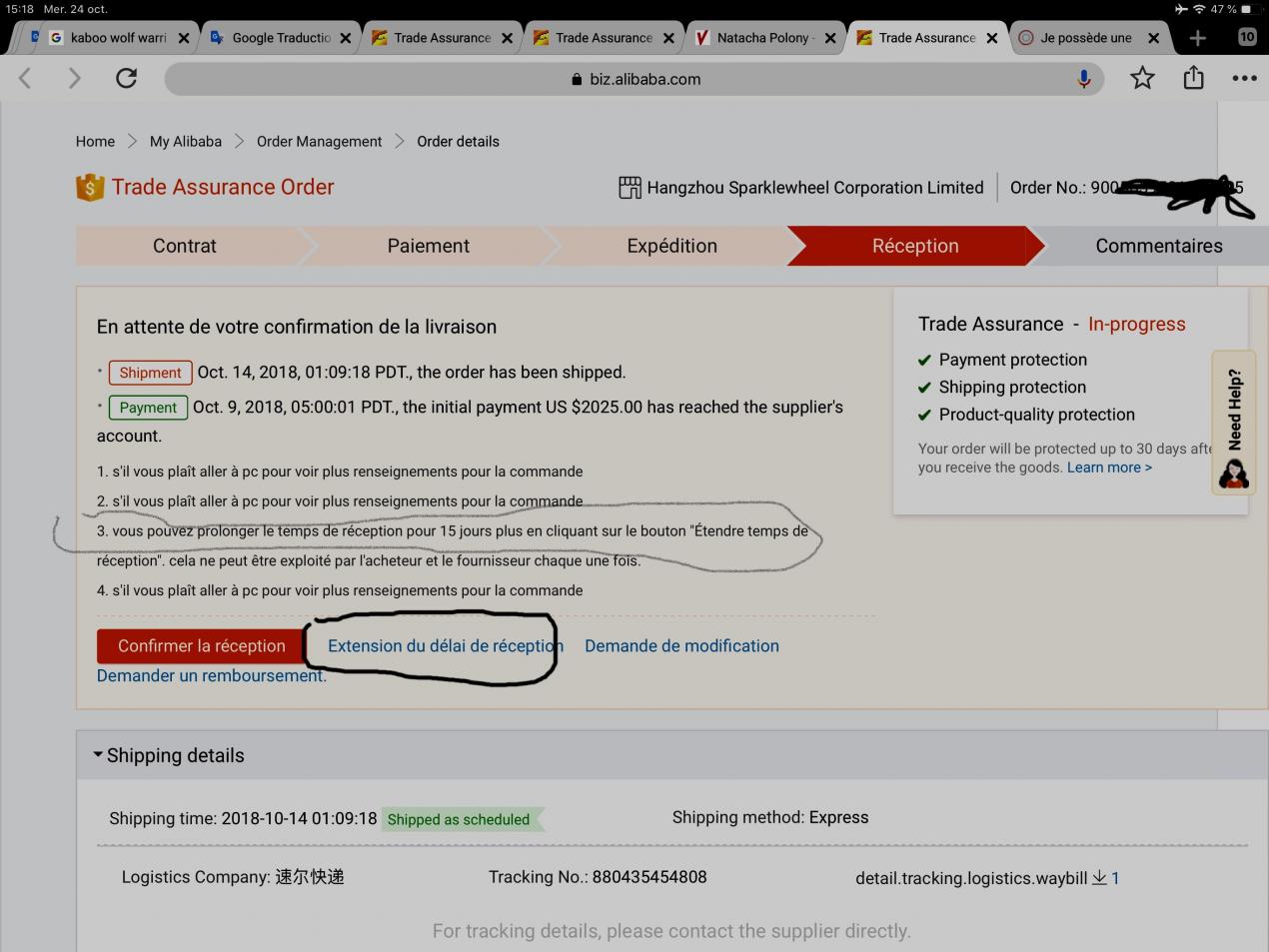Go to Home in the breadcrumb

(x=95, y=142)
